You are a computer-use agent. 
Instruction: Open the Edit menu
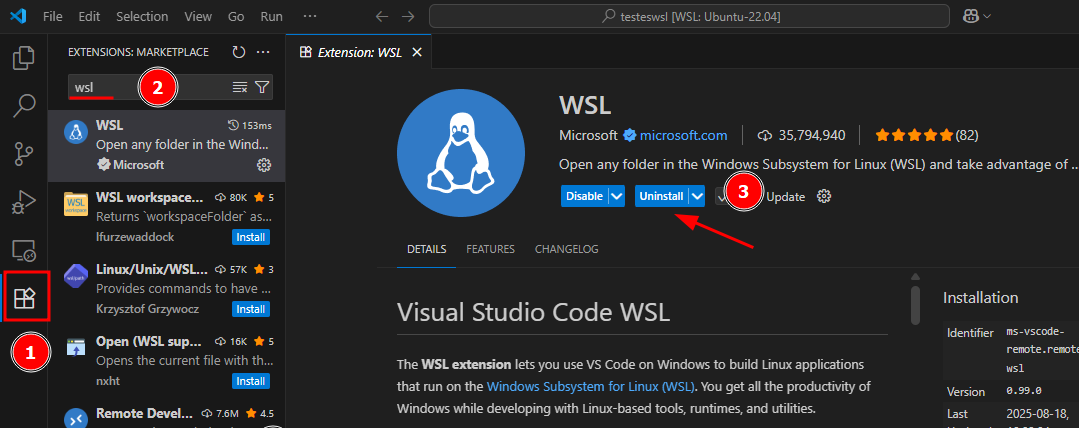click(89, 16)
